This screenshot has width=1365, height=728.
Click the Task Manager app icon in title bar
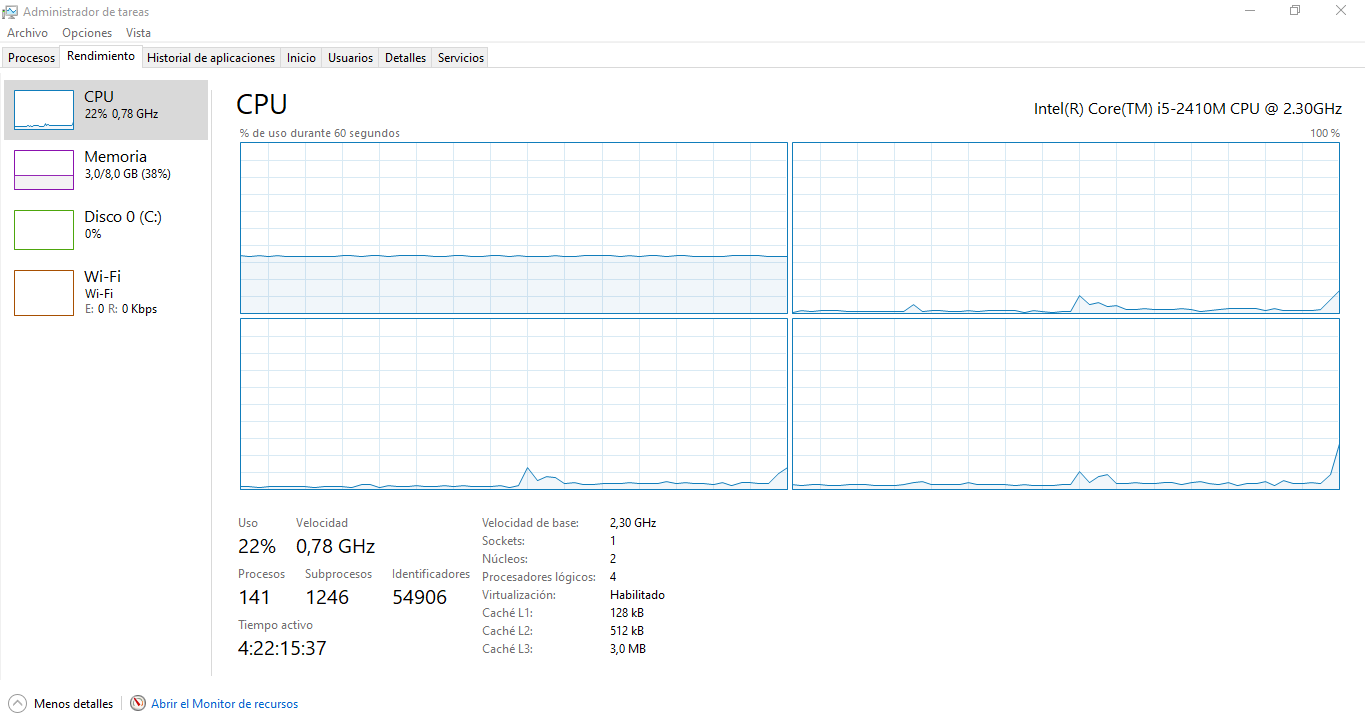click(11, 11)
